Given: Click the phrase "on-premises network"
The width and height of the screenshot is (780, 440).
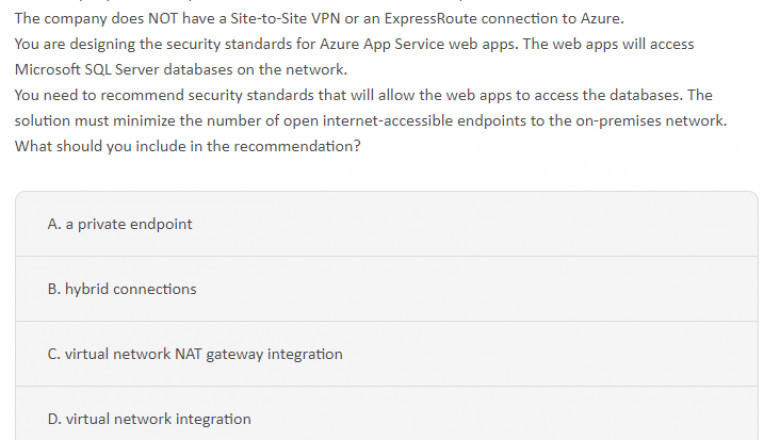Looking at the screenshot, I should (x=651, y=121).
